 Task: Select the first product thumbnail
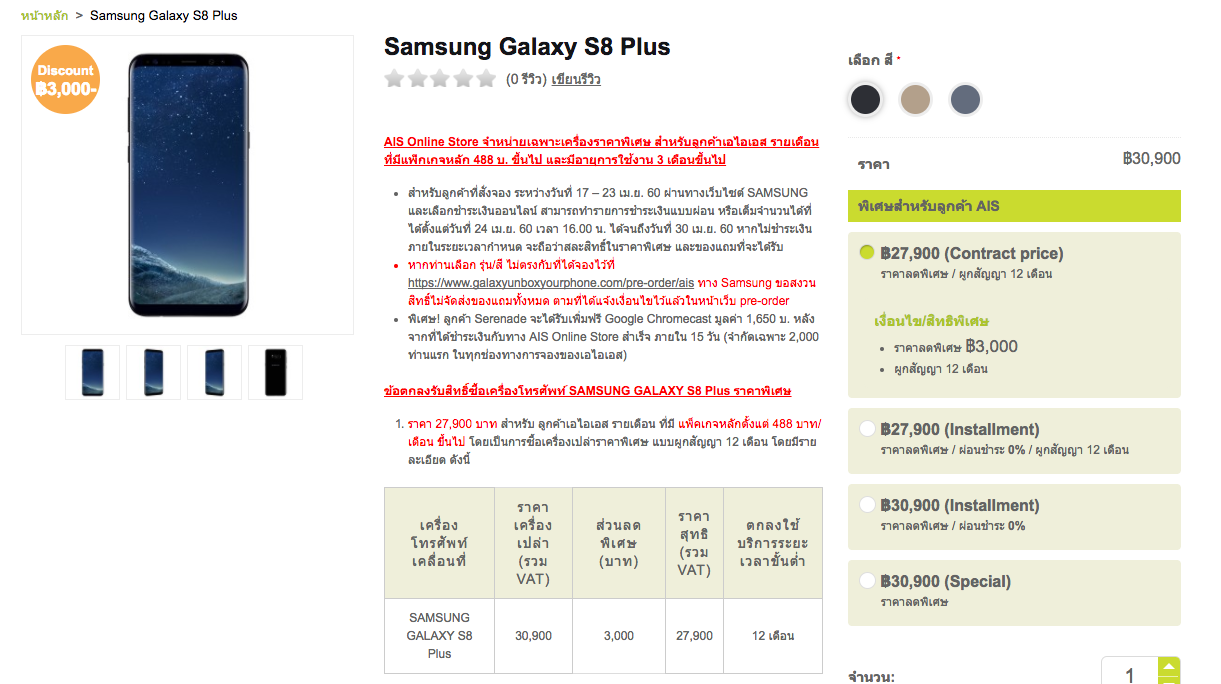[x=93, y=372]
